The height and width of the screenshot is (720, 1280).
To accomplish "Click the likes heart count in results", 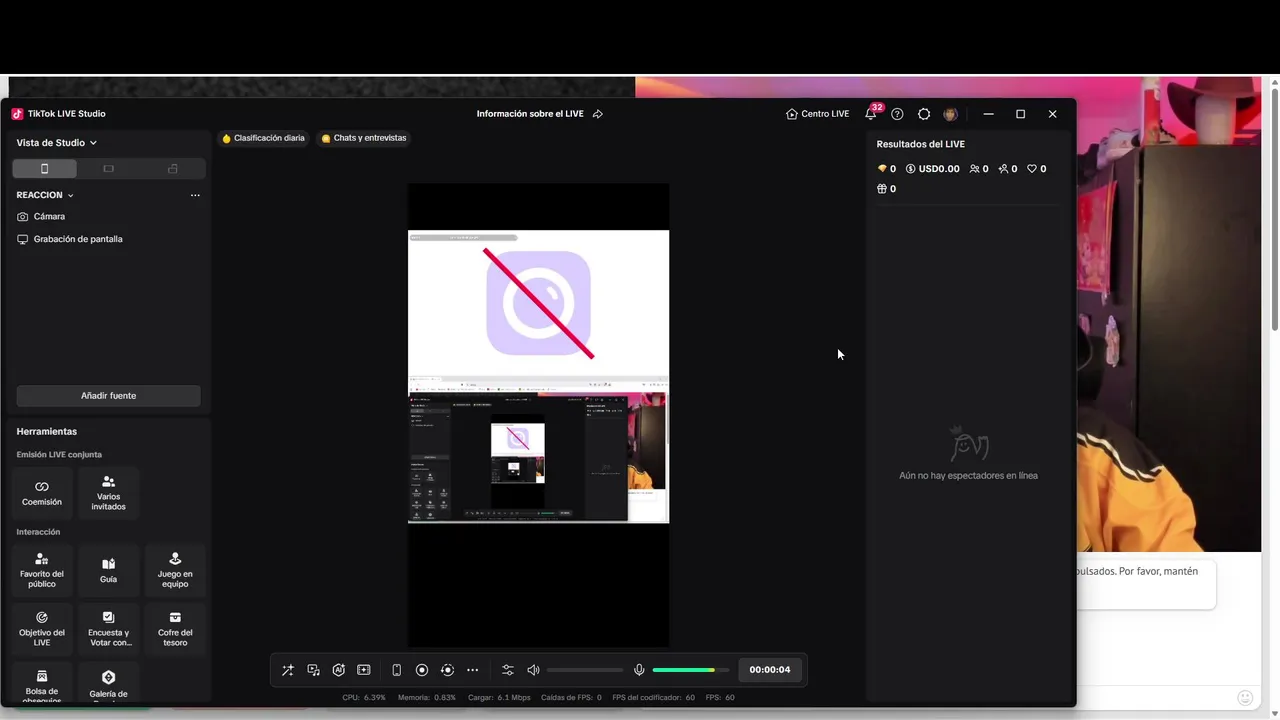I will (x=1037, y=169).
